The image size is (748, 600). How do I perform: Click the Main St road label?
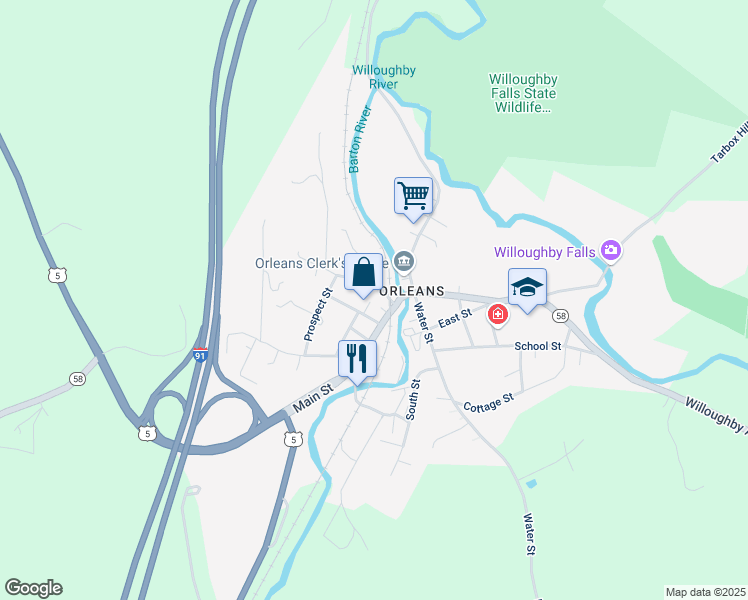click(x=313, y=398)
